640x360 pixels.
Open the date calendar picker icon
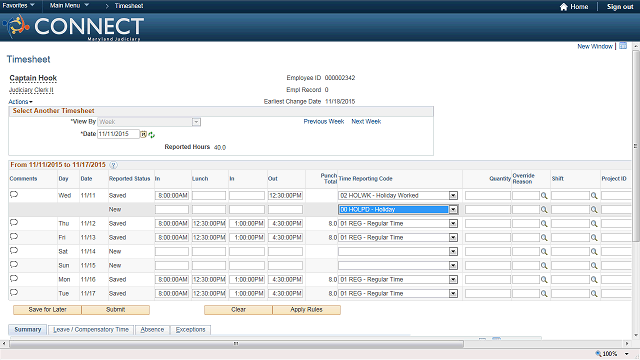click(x=144, y=134)
